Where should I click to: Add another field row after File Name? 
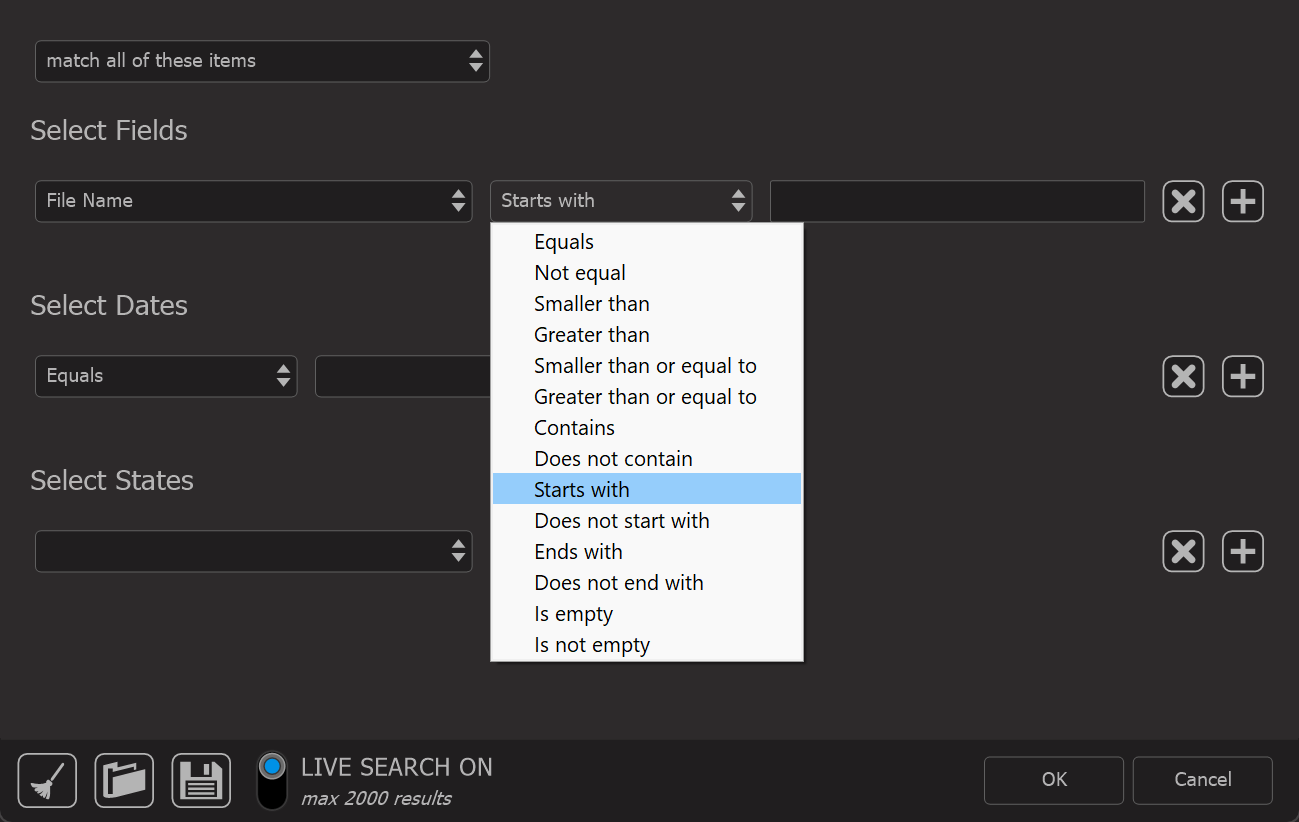pos(1243,201)
